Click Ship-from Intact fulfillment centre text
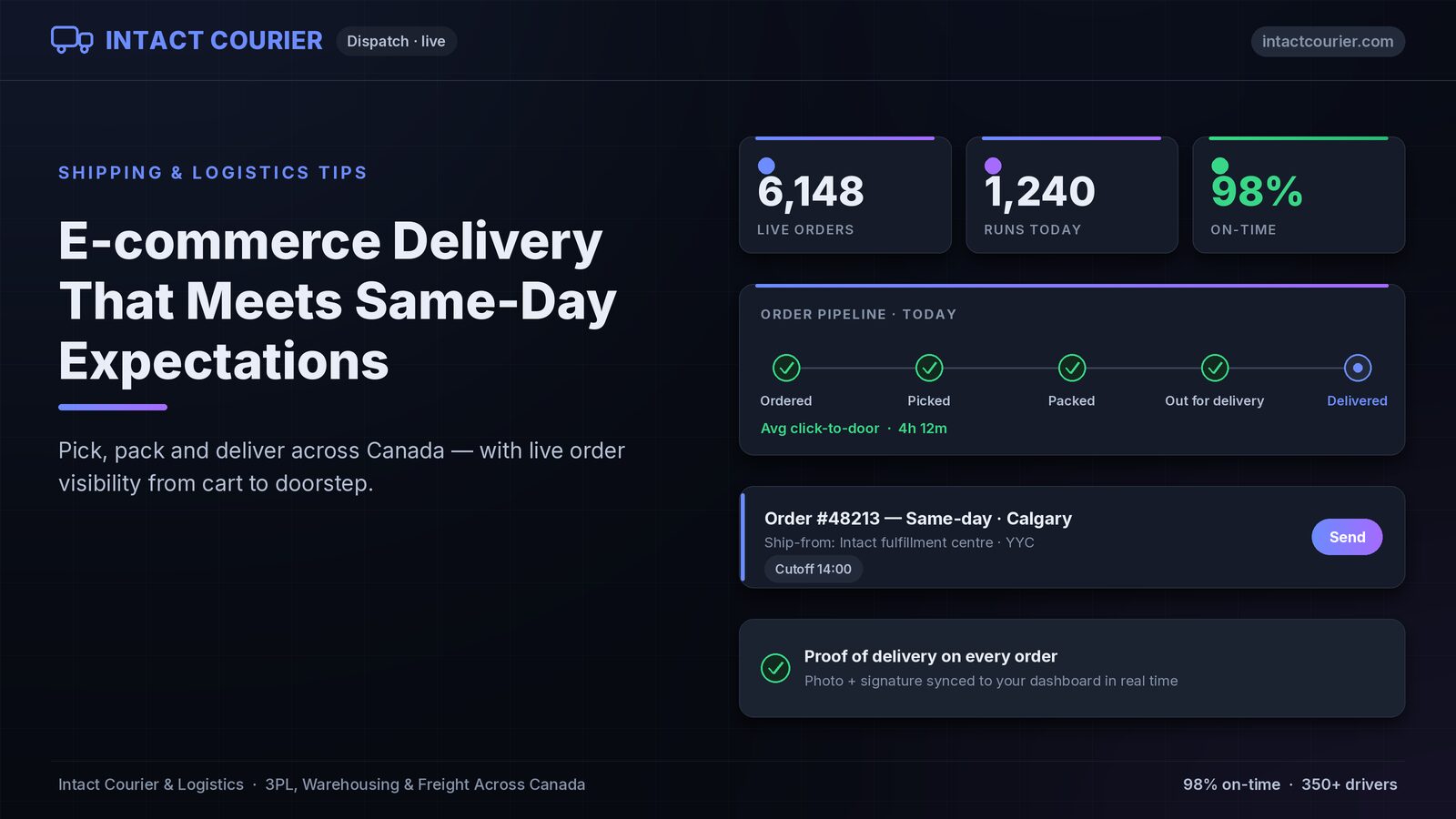1456x819 pixels. coord(899,542)
